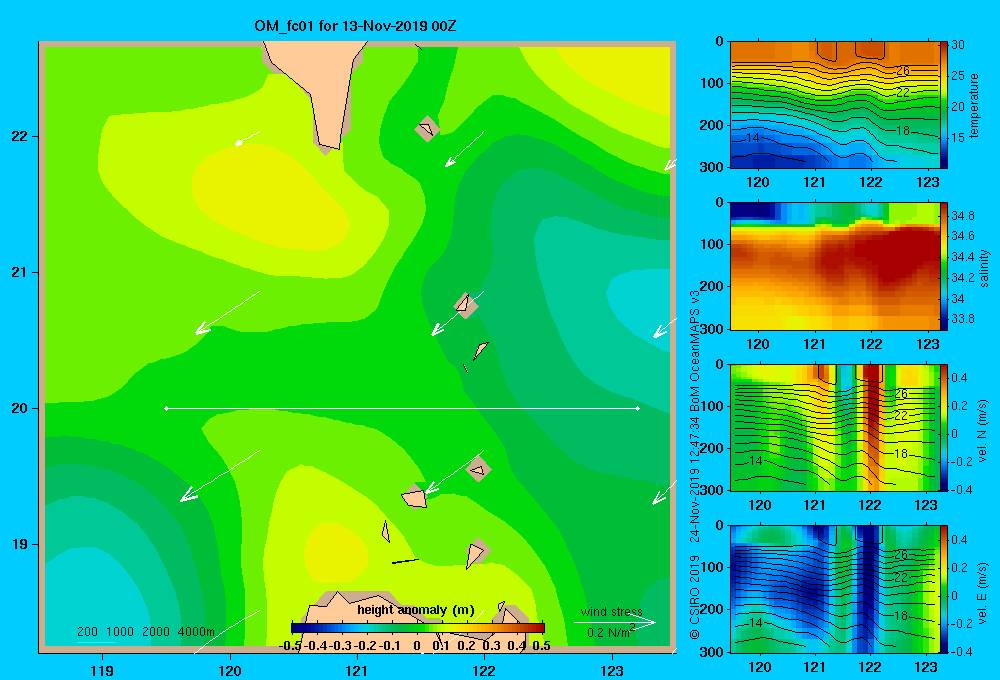Click the temperature color scale bar

[x=943, y=105]
